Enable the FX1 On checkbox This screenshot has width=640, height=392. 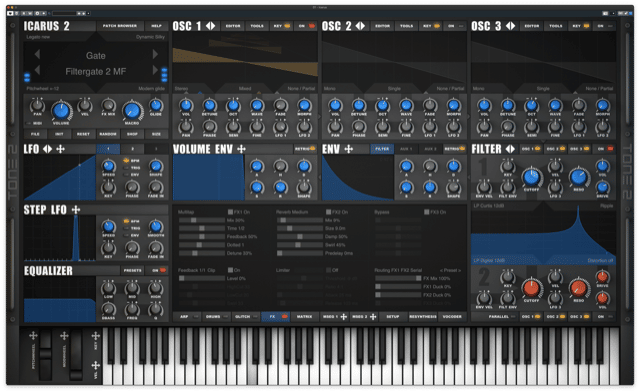coord(230,212)
